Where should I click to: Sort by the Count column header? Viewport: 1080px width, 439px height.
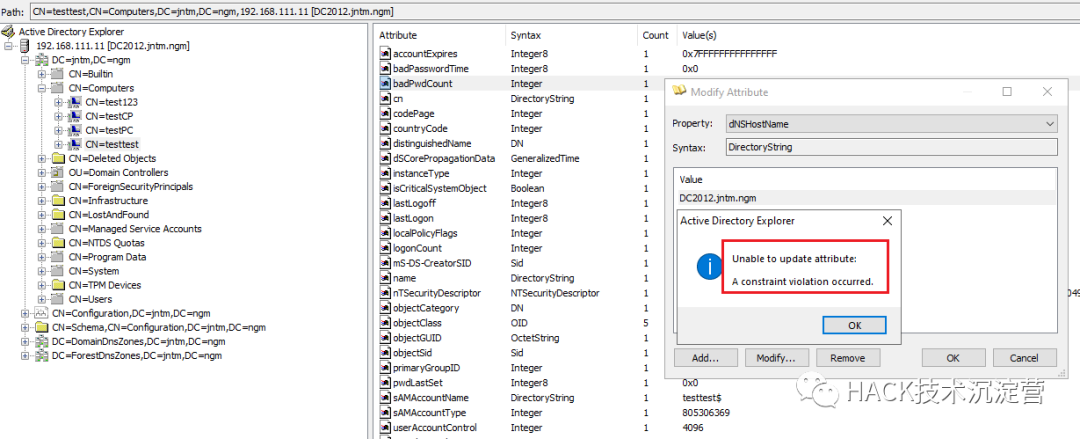[658, 35]
